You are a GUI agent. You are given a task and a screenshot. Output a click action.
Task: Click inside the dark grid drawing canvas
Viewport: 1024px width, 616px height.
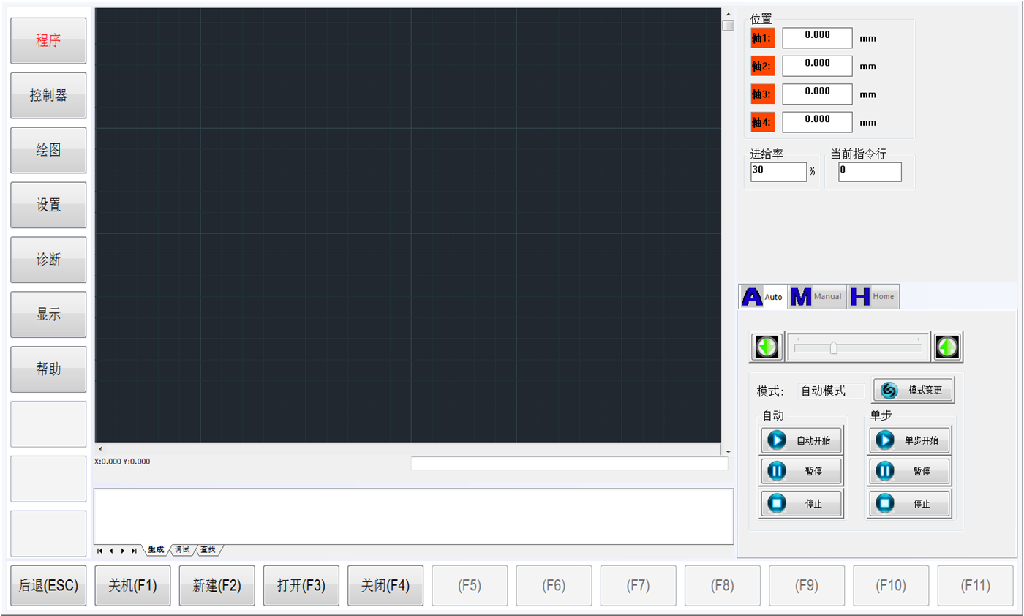[x=408, y=225]
